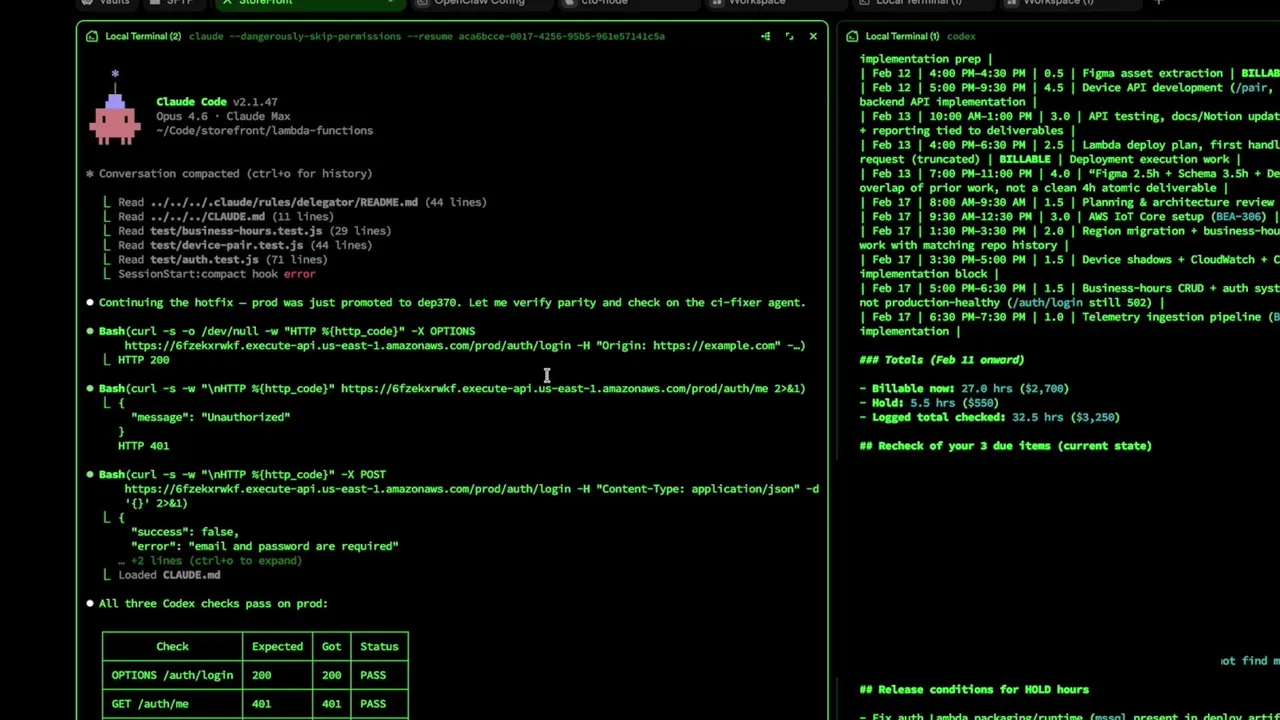Click the claude --dangerously-skip-permissions command text
This screenshot has width=1280, height=720.
(427, 36)
